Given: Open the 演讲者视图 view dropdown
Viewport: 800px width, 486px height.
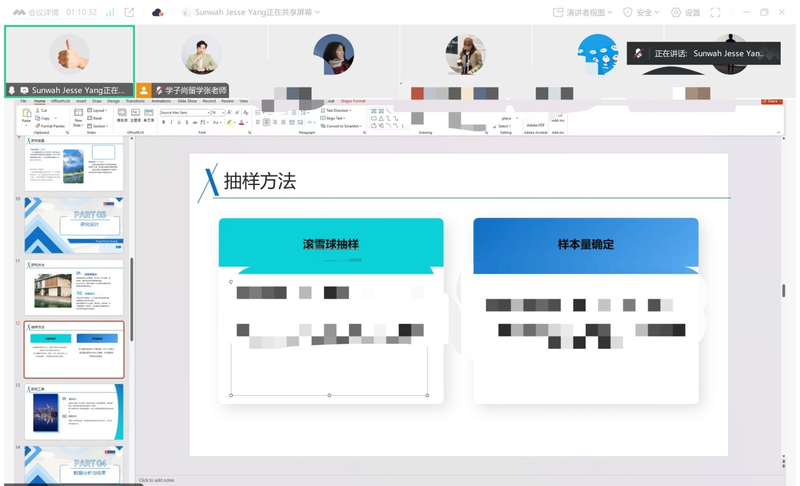Looking at the screenshot, I should click(582, 12).
